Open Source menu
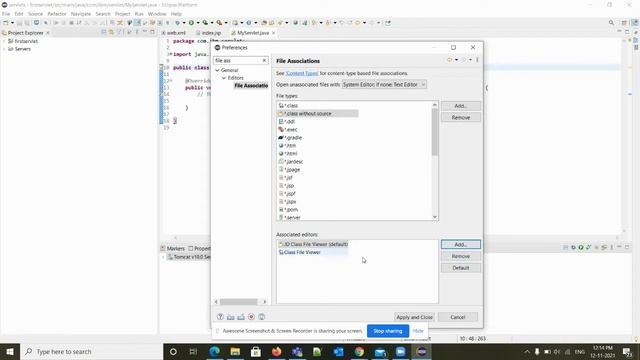Image resolution: width=640 pixels, height=360 pixels. click(35, 14)
